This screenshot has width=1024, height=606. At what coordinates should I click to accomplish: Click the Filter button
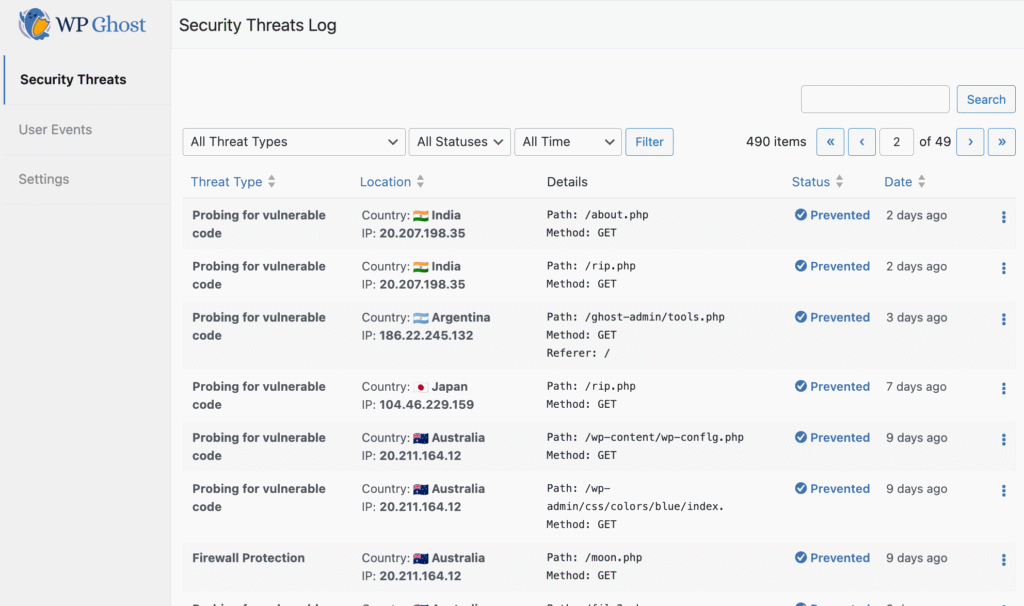[x=649, y=142]
